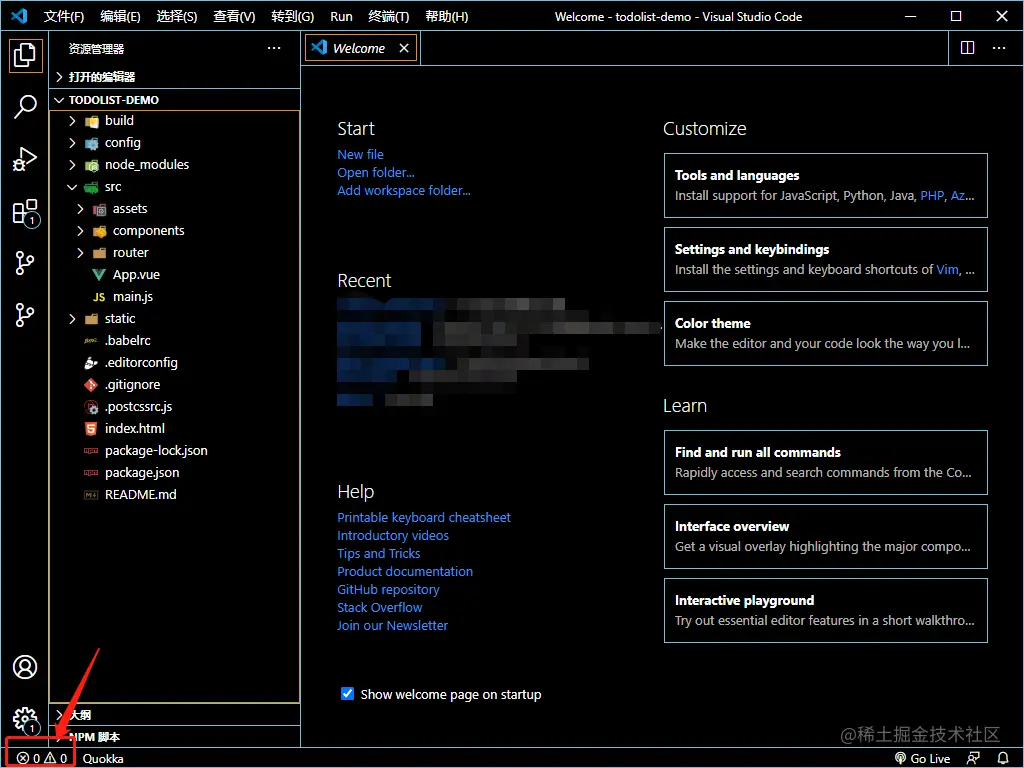Image resolution: width=1024 pixels, height=768 pixels.
Task: Open the Run and Debug view
Action: 25,159
